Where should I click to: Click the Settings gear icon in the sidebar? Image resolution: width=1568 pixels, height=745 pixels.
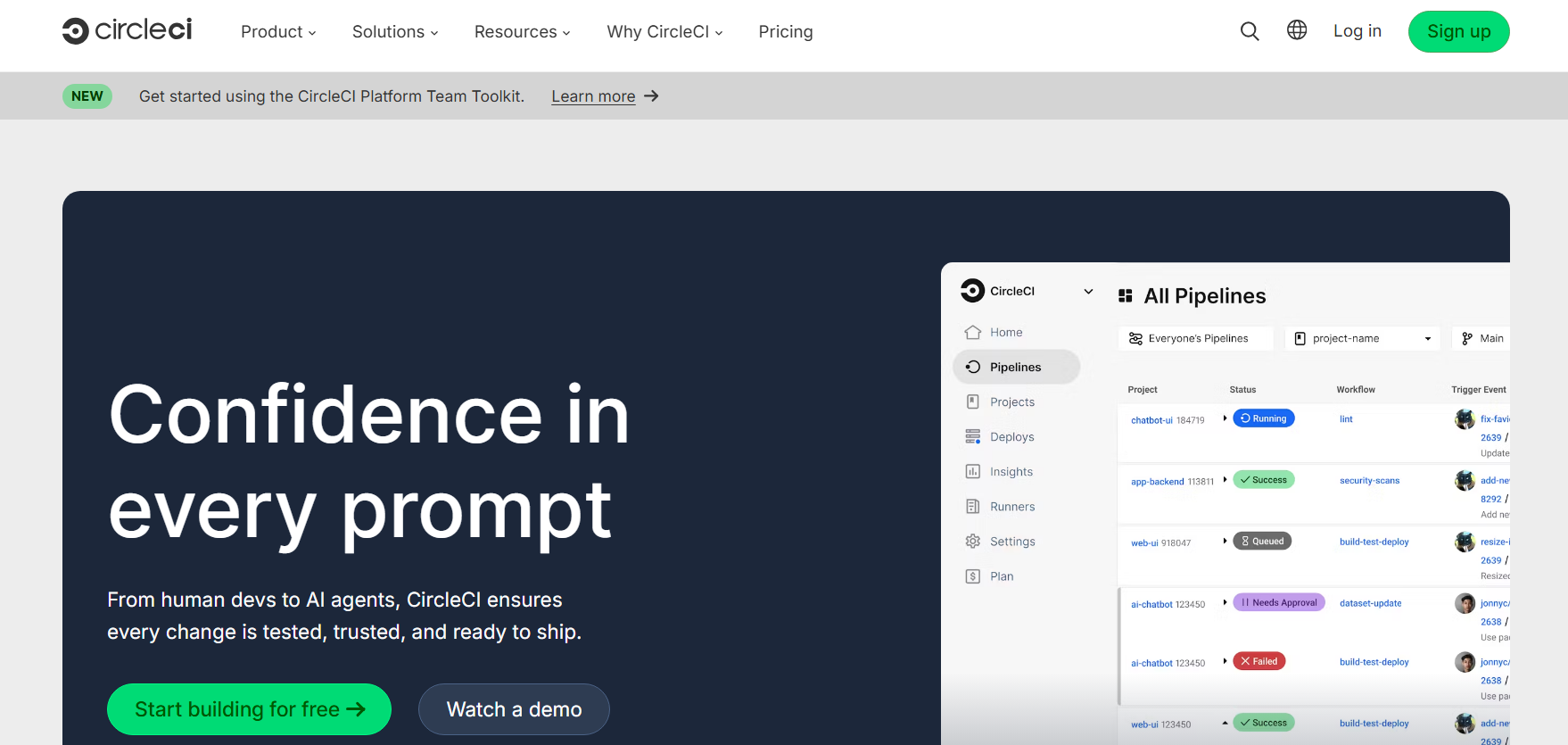[x=973, y=541]
